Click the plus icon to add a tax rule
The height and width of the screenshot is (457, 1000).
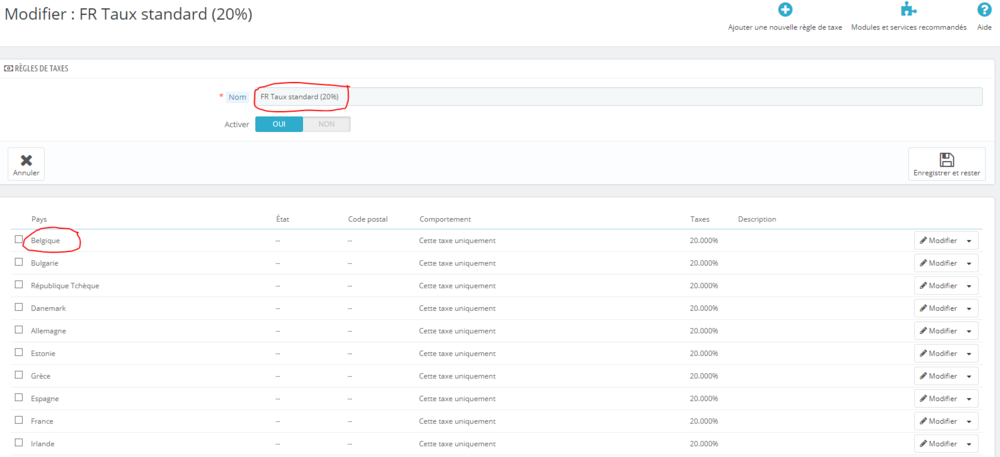tap(785, 10)
